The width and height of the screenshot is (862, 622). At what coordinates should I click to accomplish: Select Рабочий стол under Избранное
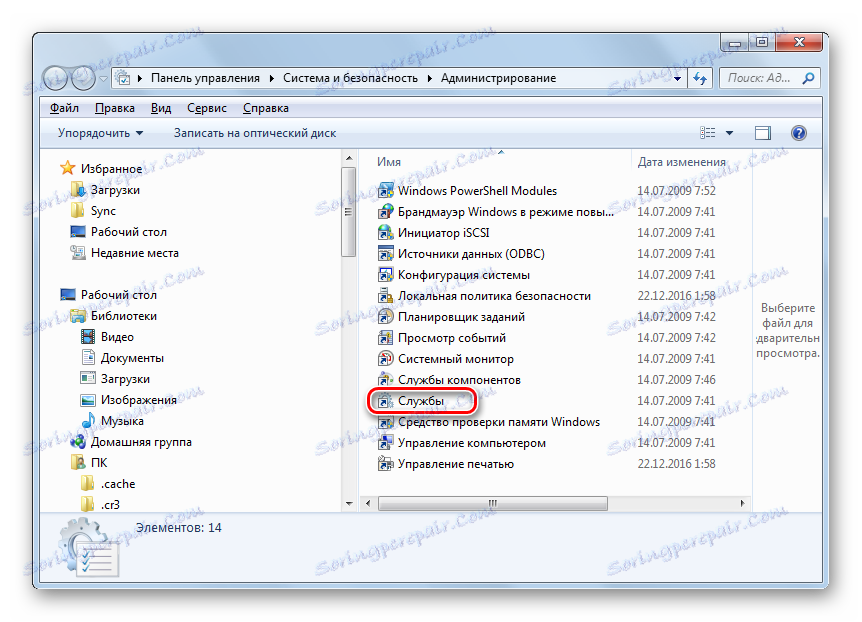(118, 232)
